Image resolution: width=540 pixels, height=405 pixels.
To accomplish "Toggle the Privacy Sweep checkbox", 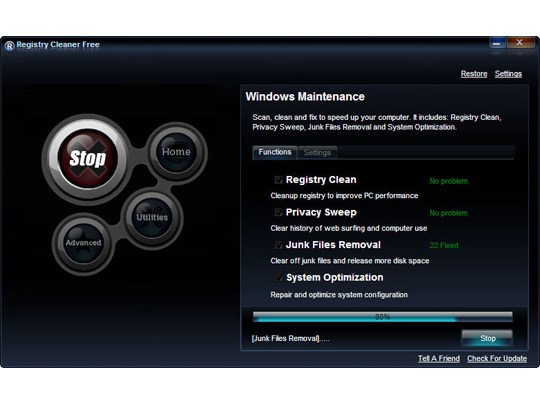I will [x=279, y=212].
